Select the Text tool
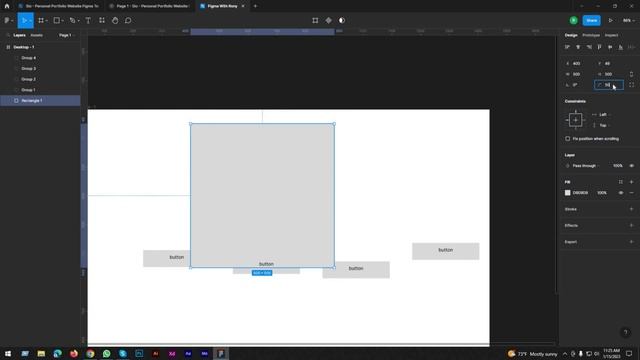Image resolution: width=640 pixels, height=360 pixels. 88,20
